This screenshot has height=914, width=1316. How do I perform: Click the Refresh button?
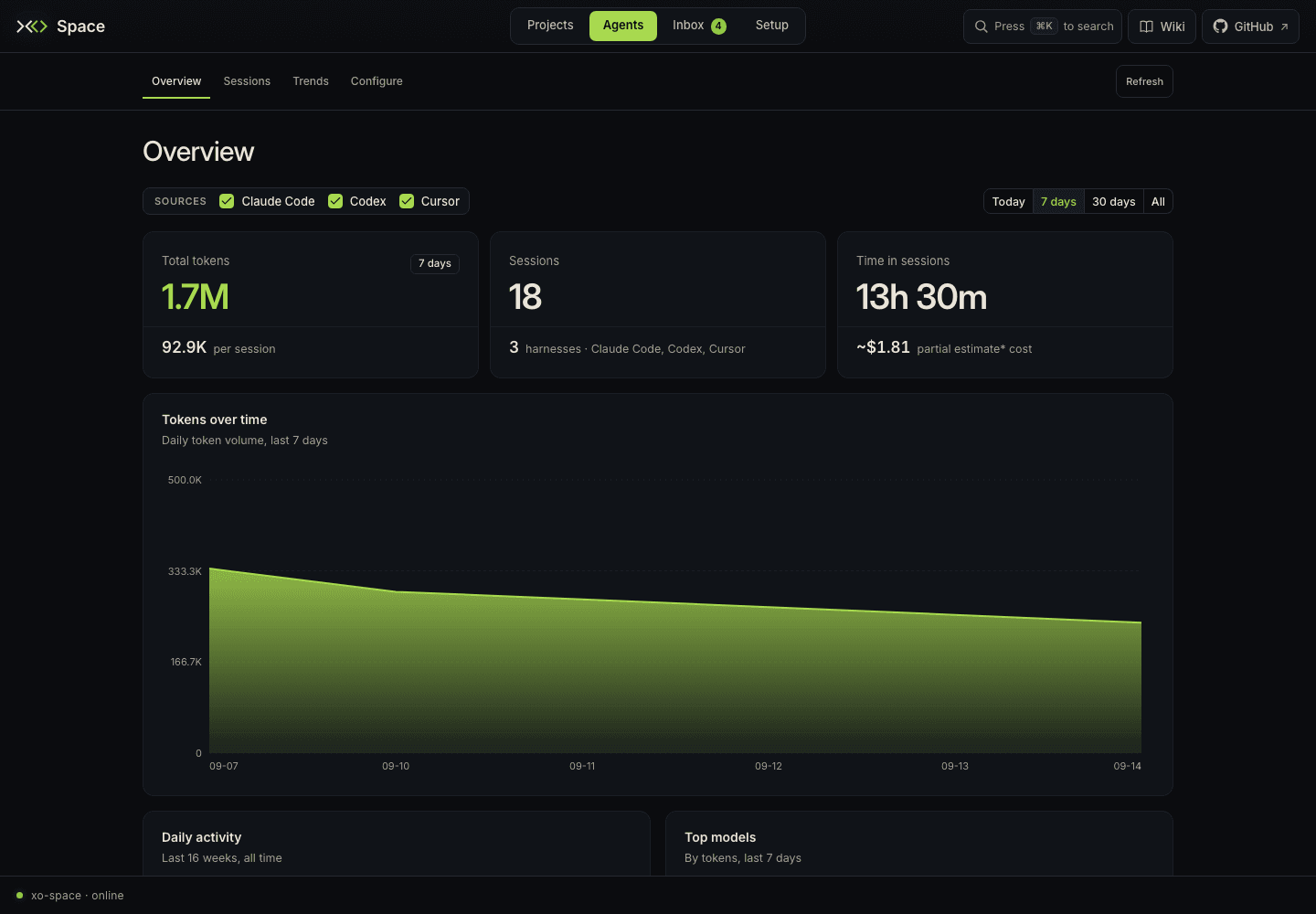[x=1144, y=81]
